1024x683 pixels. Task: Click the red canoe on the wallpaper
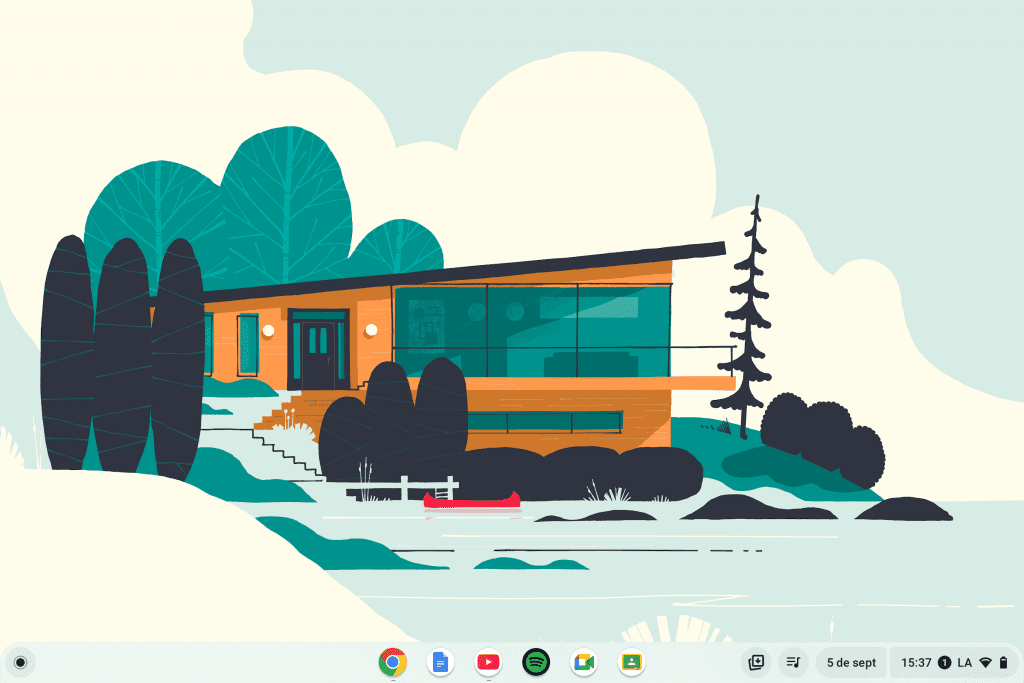(471, 500)
